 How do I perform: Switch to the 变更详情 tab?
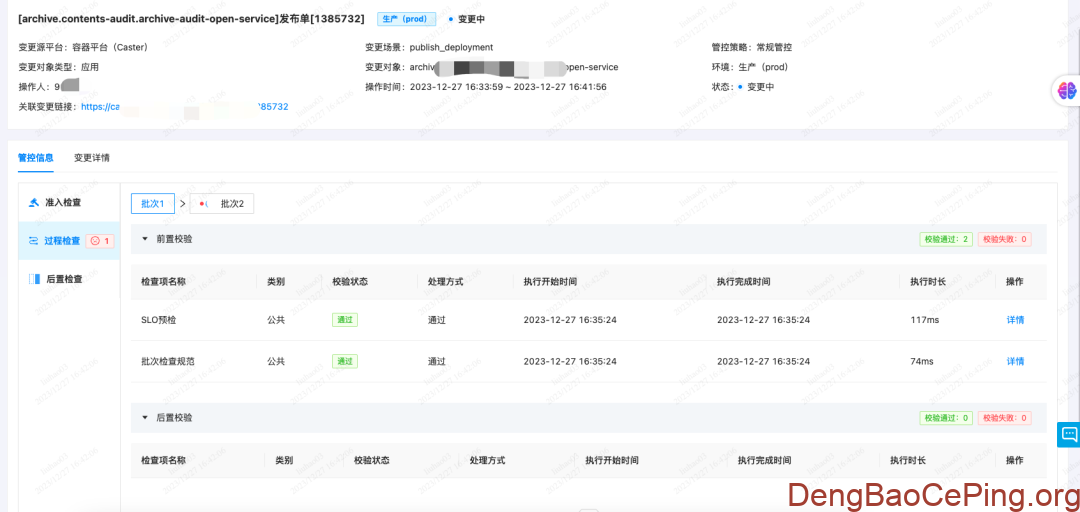pos(92,158)
